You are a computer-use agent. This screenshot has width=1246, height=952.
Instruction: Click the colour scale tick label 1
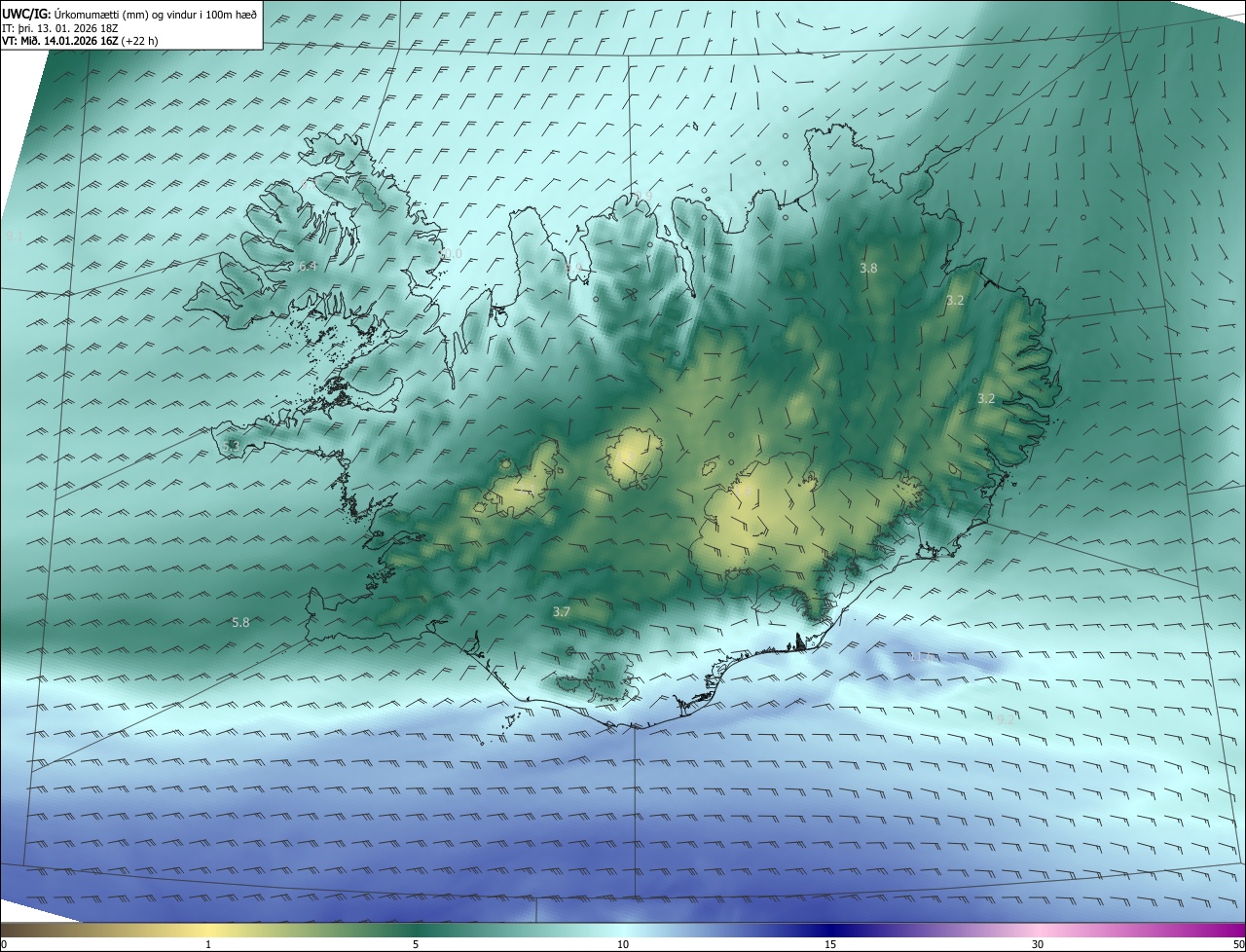click(x=208, y=944)
